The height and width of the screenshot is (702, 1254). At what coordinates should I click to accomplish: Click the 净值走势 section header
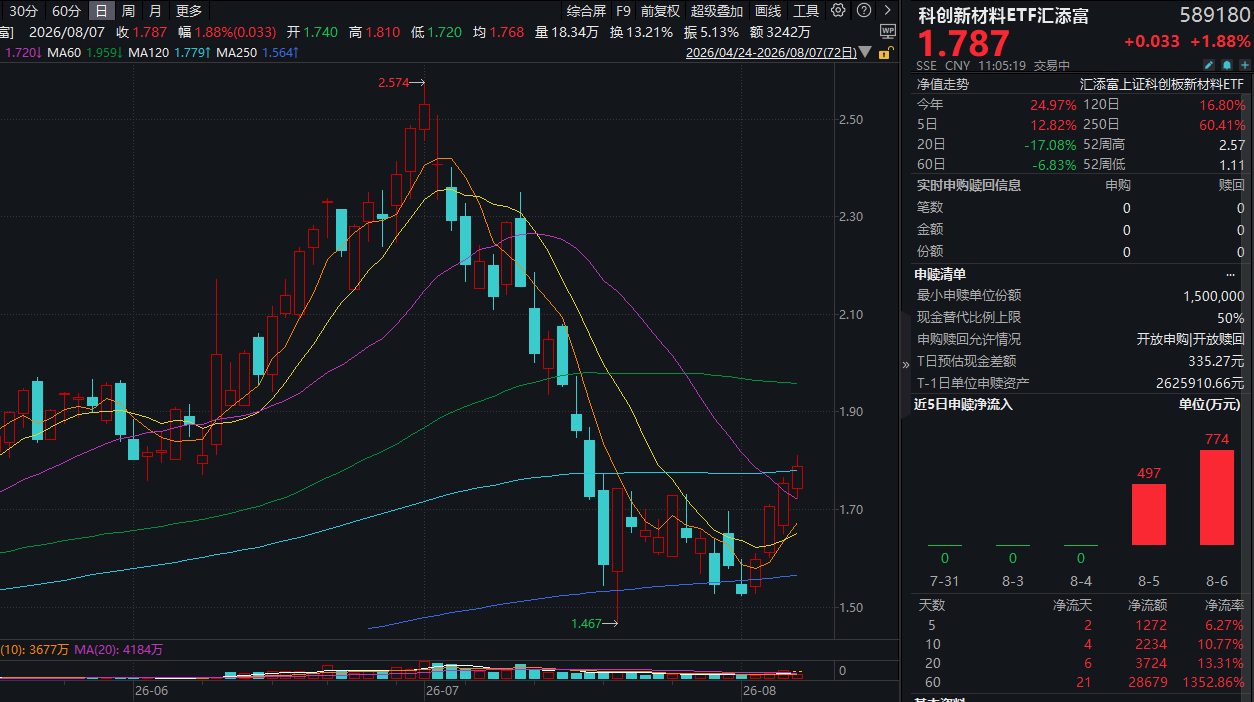tap(943, 85)
